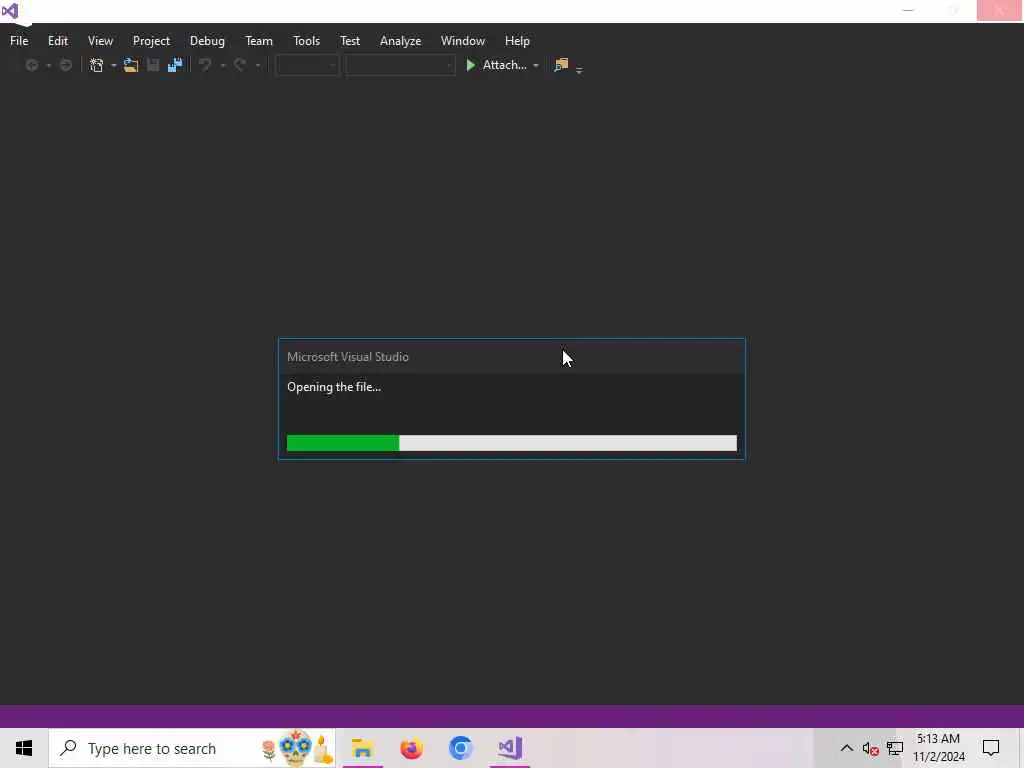Open the Analyze menu

[x=400, y=40]
